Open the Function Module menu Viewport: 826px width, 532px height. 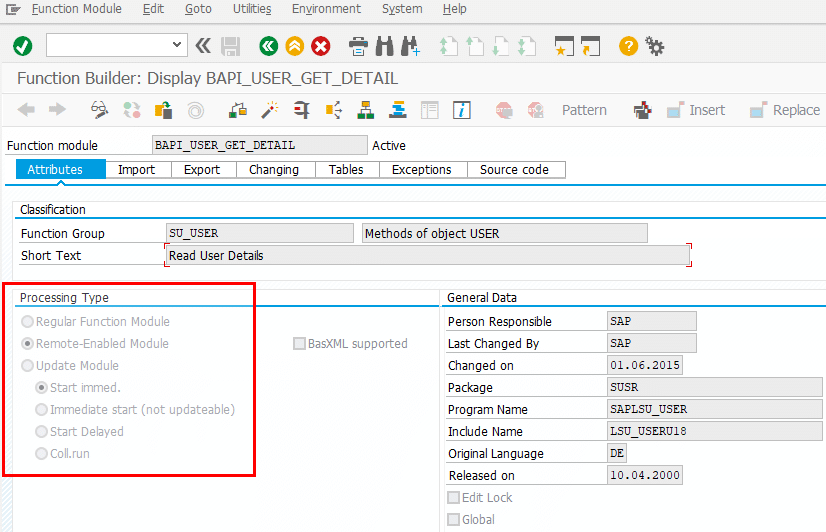pyautogui.click(x=76, y=9)
